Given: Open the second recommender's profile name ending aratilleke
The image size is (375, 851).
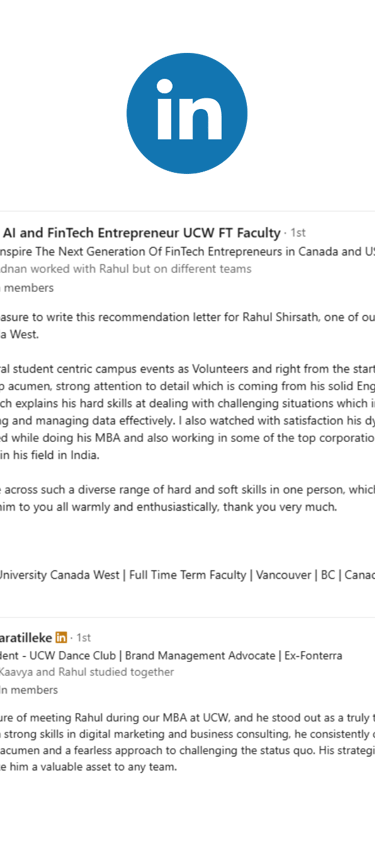Looking at the screenshot, I should [26, 637].
